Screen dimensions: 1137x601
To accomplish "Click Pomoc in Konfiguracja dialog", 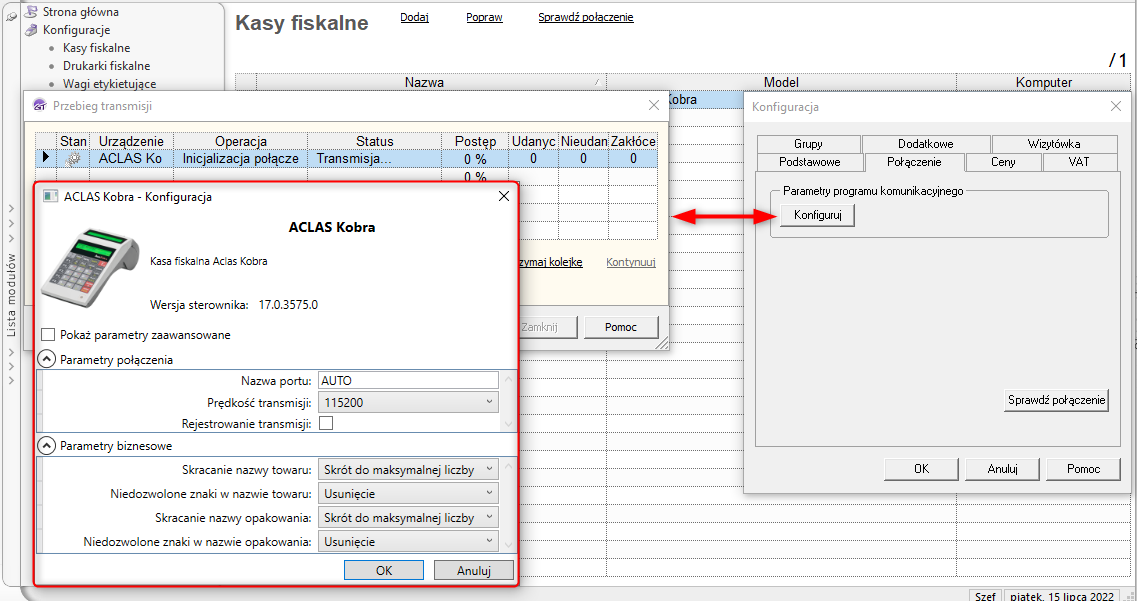I will click(1083, 468).
